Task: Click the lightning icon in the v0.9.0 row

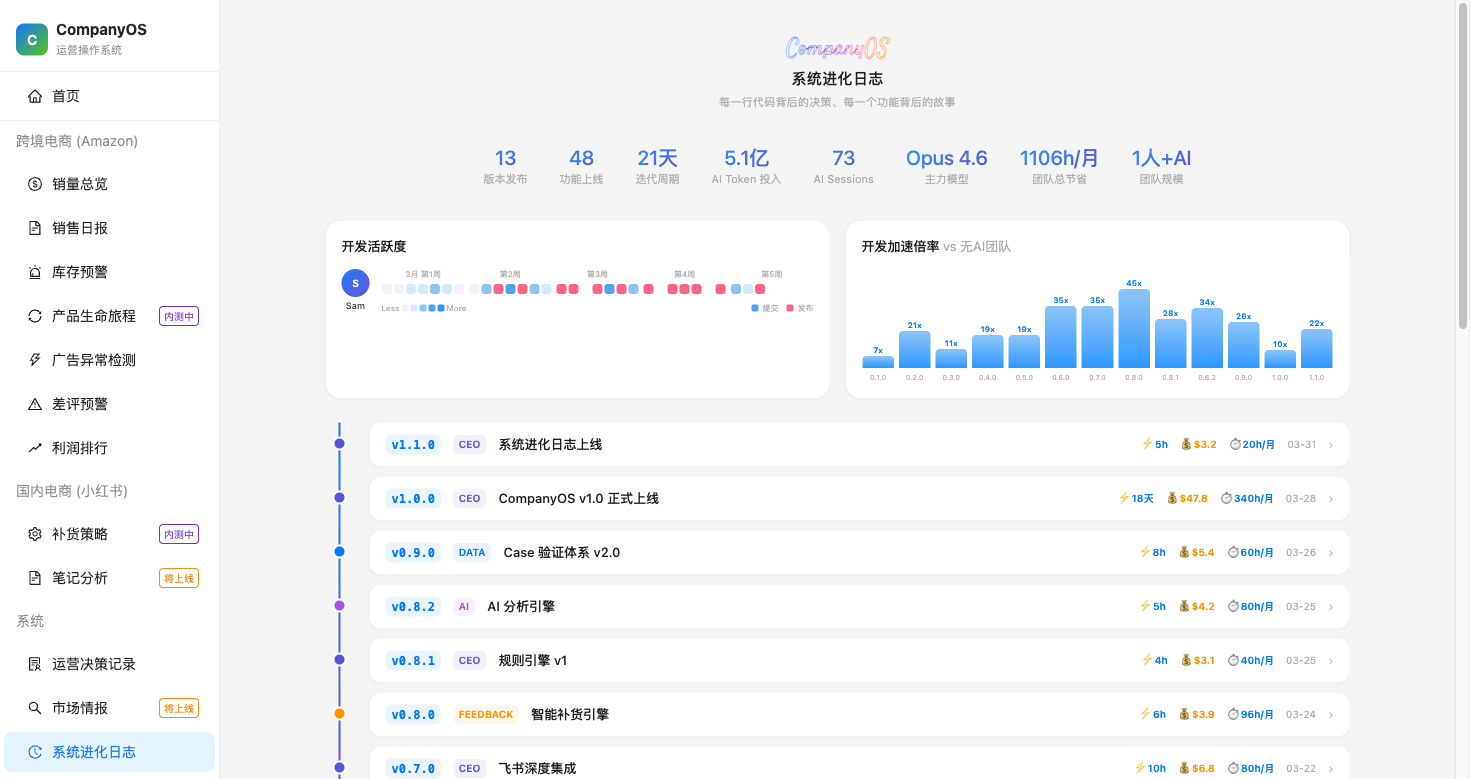Action: coord(1145,552)
